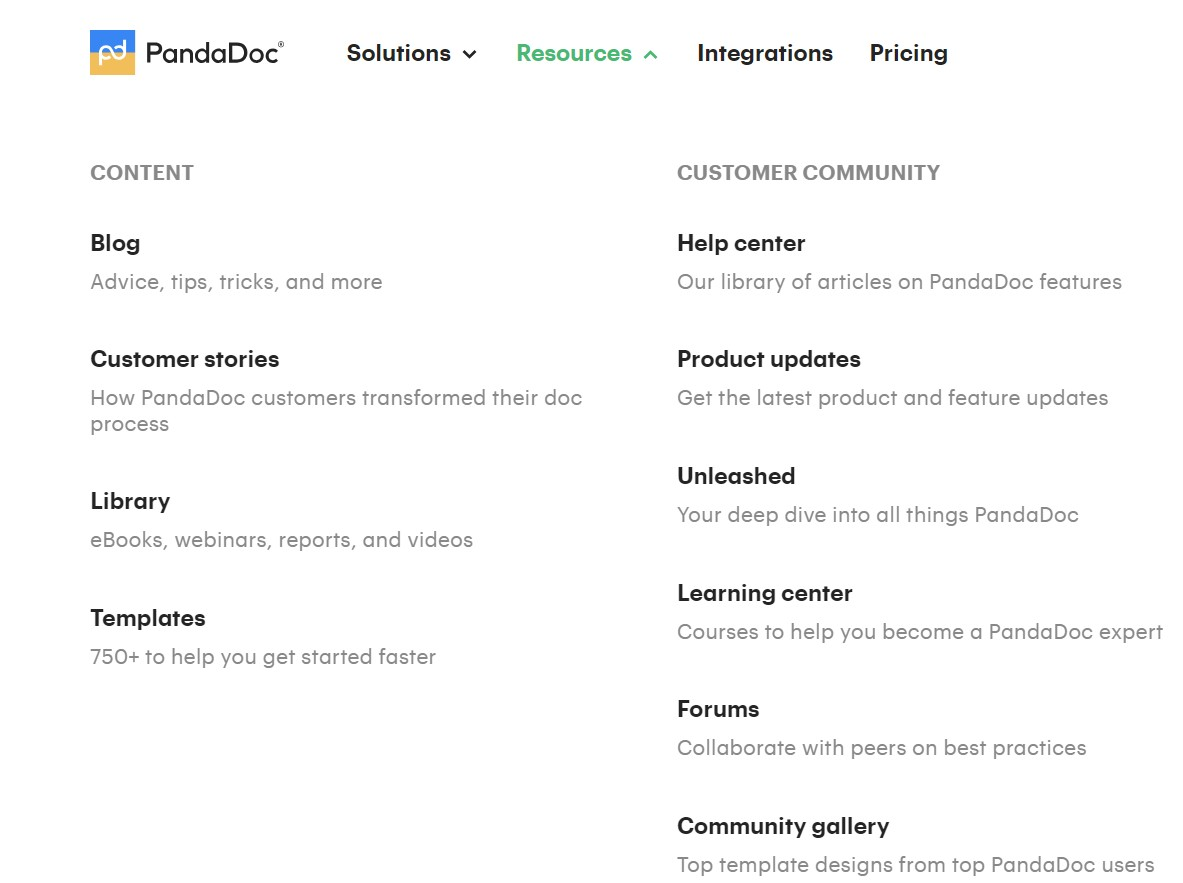Open the Community gallery
The width and height of the screenshot is (1183, 883).
pyautogui.click(x=782, y=826)
